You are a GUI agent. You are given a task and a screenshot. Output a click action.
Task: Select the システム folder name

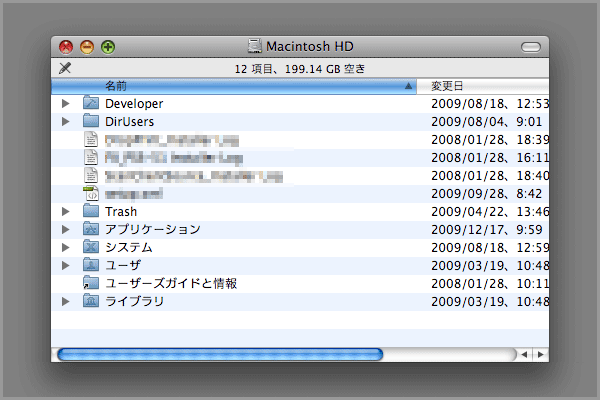[129, 247]
